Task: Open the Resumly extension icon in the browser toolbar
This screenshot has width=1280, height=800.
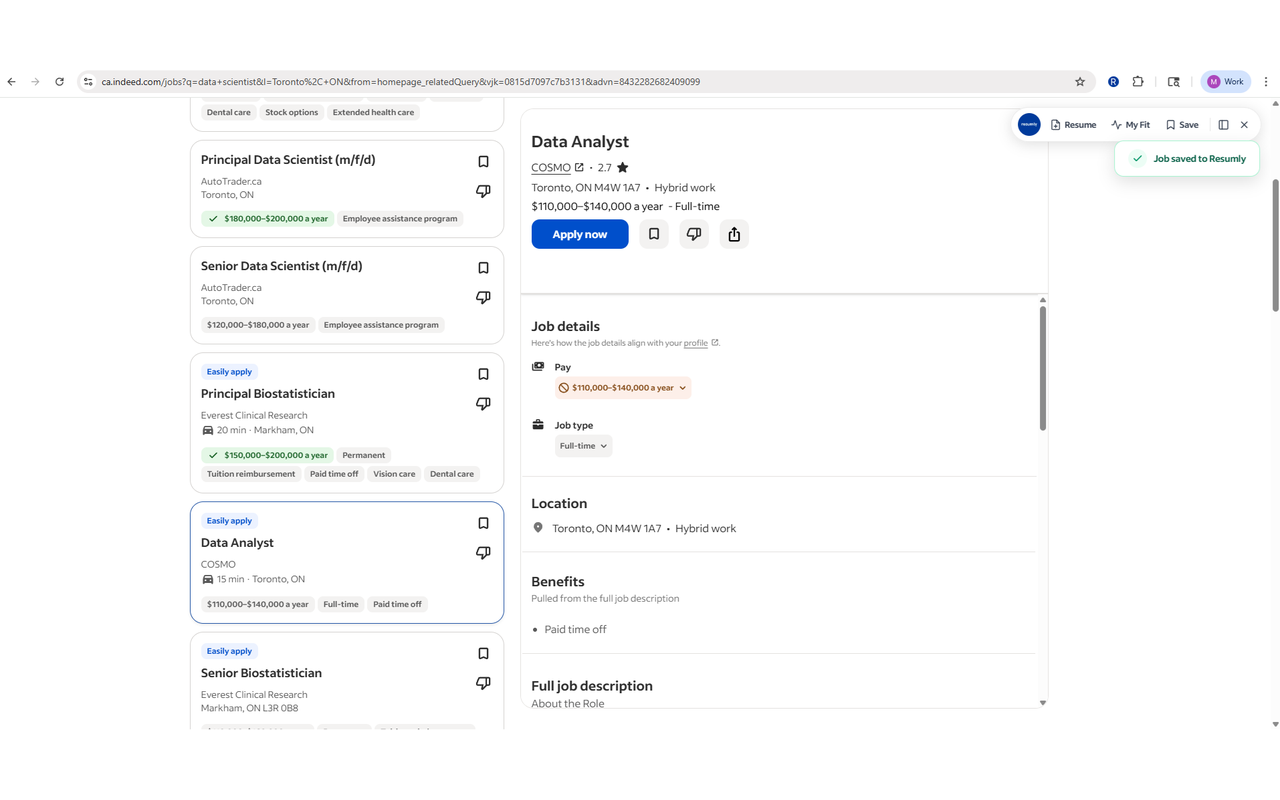Action: [1113, 82]
